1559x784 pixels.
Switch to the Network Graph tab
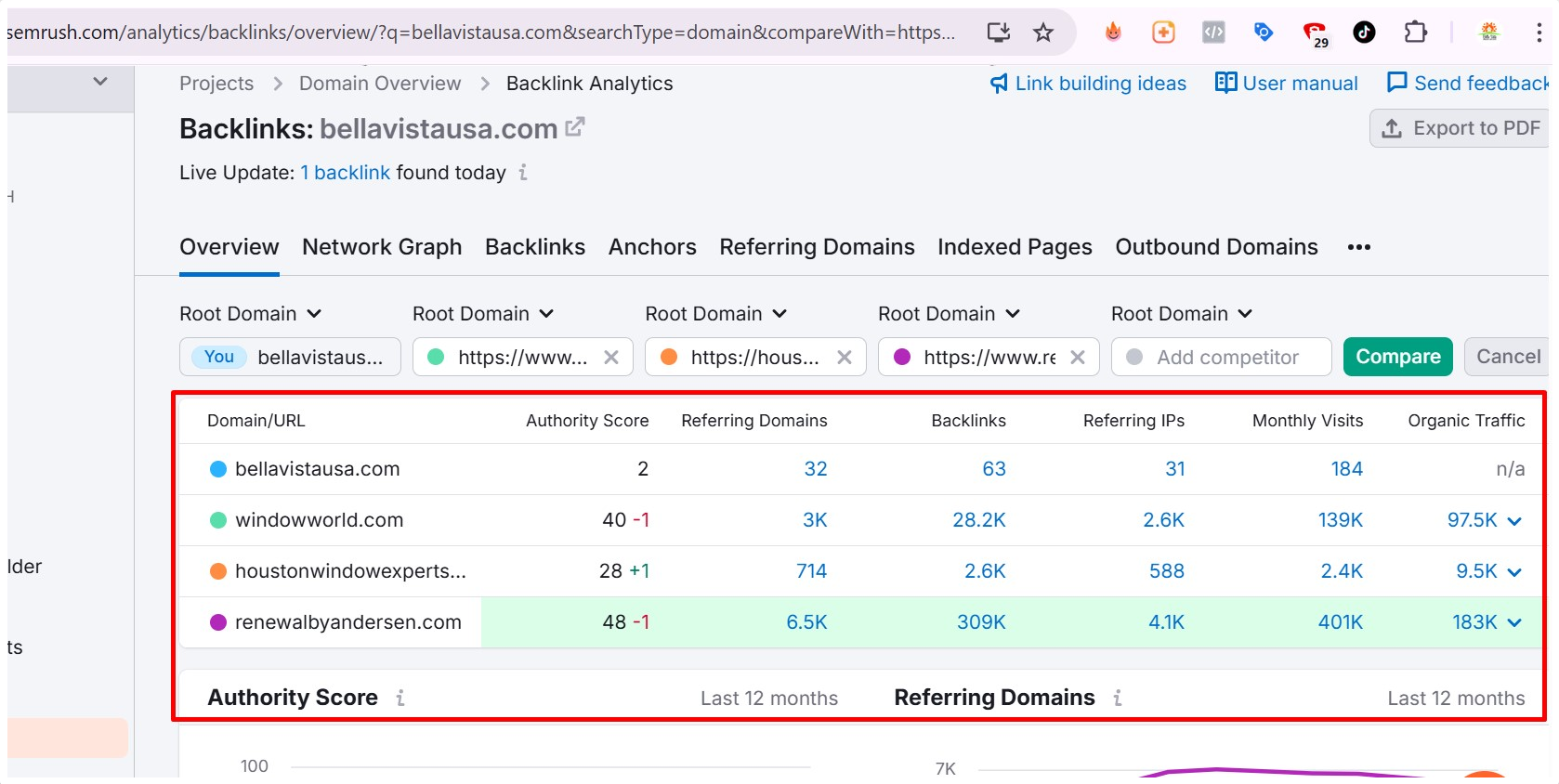click(x=382, y=247)
